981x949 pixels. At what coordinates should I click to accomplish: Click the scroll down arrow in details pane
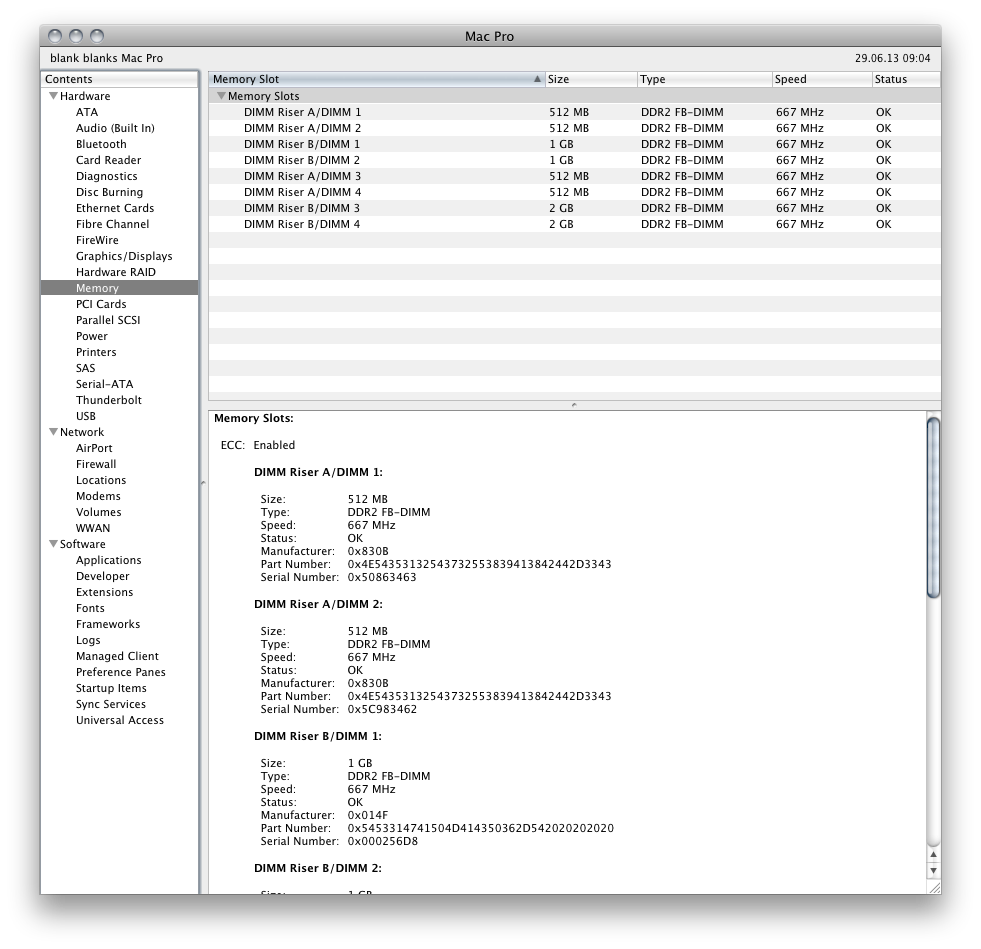click(x=933, y=870)
